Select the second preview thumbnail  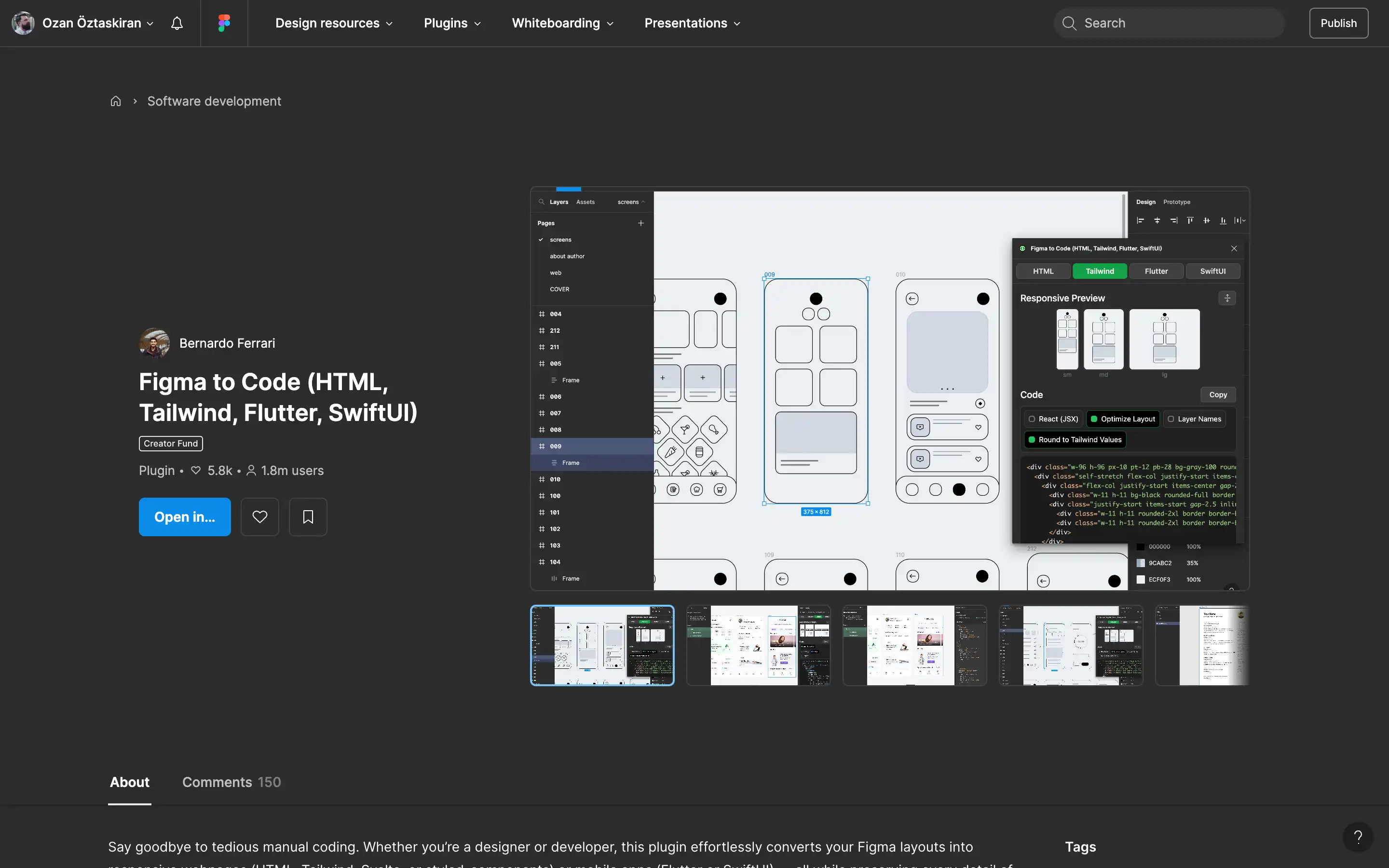pos(758,645)
